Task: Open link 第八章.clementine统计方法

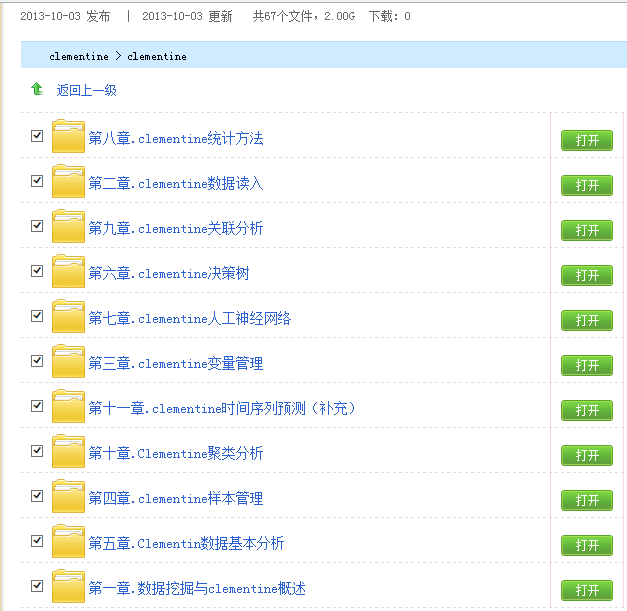Action: coord(176,138)
